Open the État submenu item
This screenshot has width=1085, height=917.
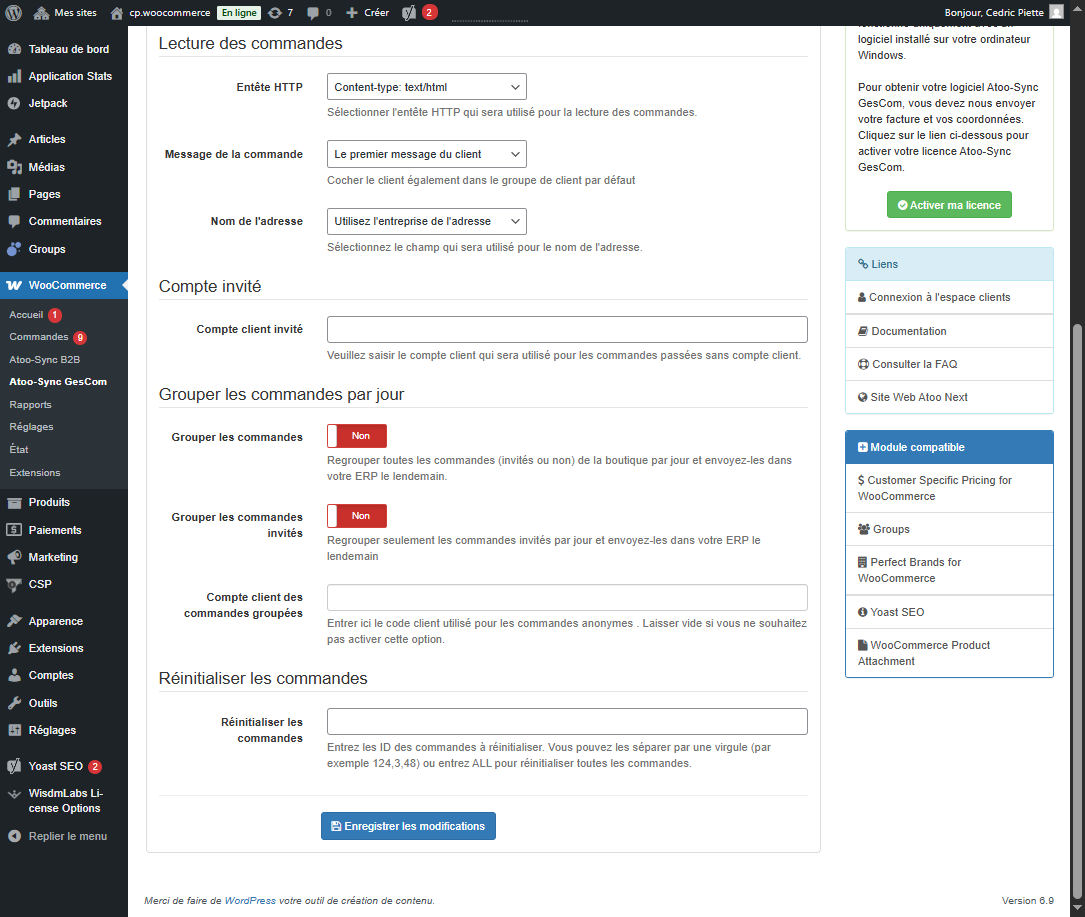tap(19, 450)
